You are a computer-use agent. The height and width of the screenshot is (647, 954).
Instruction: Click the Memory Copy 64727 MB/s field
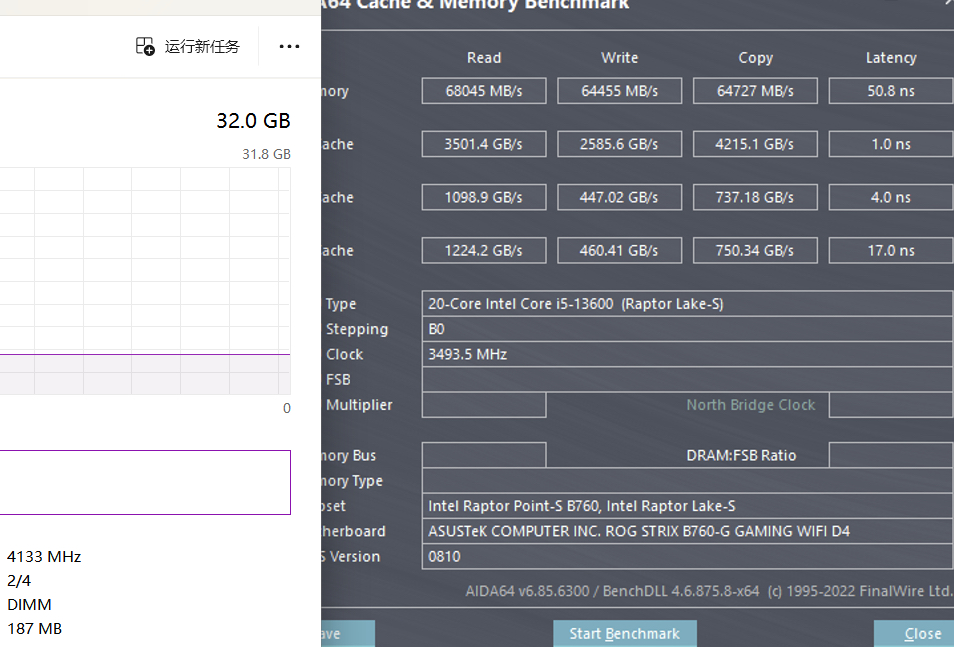755,91
